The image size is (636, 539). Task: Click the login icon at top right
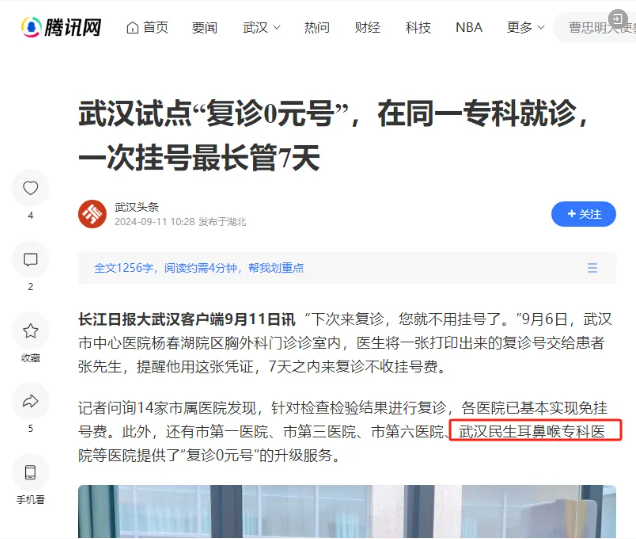(618, 19)
